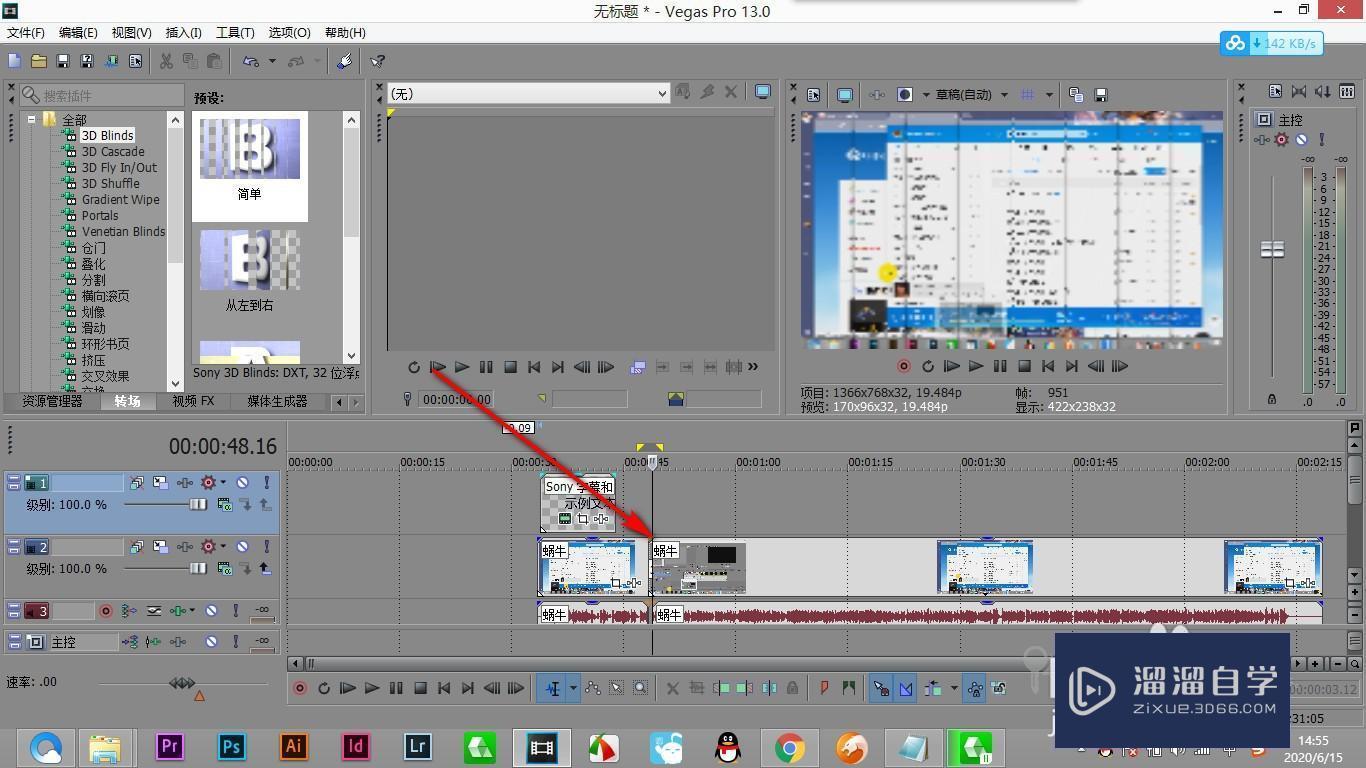This screenshot has height=768, width=1366.
Task: Save preview snapshot to file icon
Action: pyautogui.click(x=1100, y=95)
